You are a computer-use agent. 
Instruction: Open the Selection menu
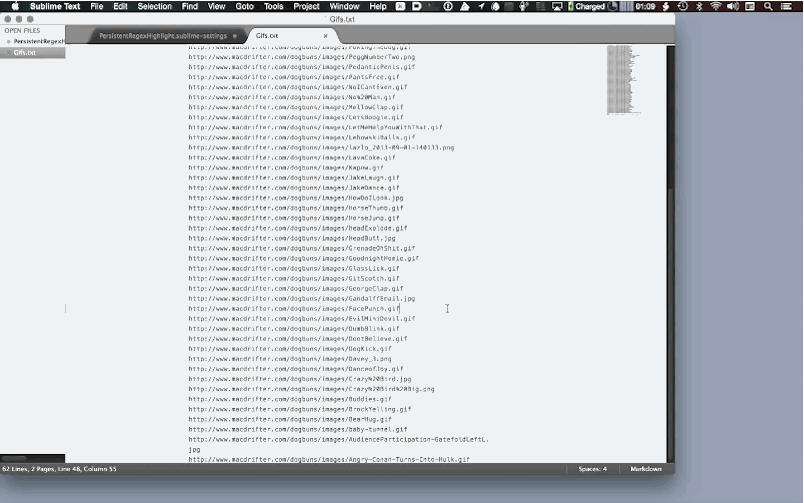point(154,6)
